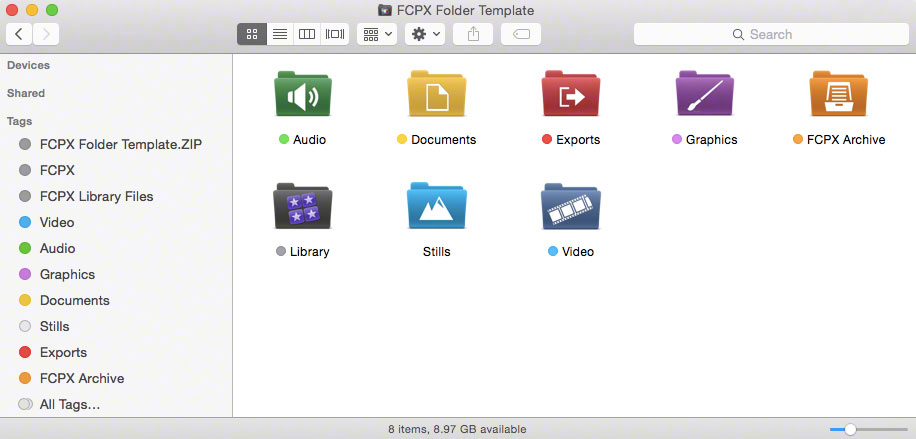Click the Graphics folder name label
The height and width of the screenshot is (439, 916).
tap(712, 140)
